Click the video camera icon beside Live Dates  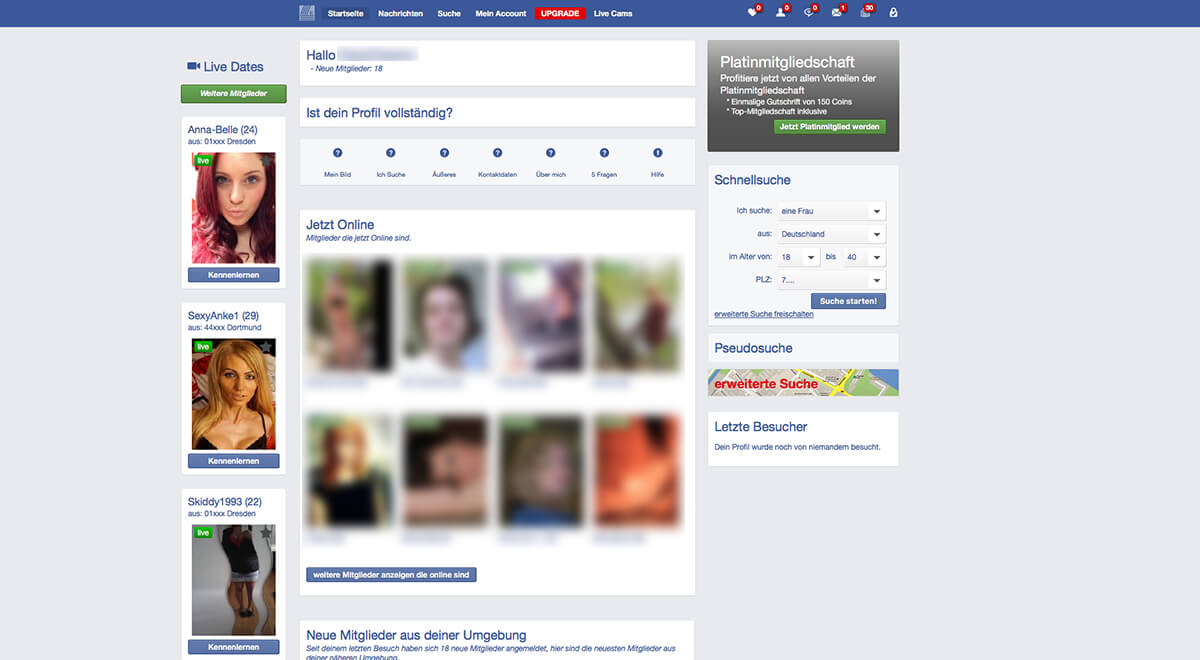pyautogui.click(x=193, y=66)
